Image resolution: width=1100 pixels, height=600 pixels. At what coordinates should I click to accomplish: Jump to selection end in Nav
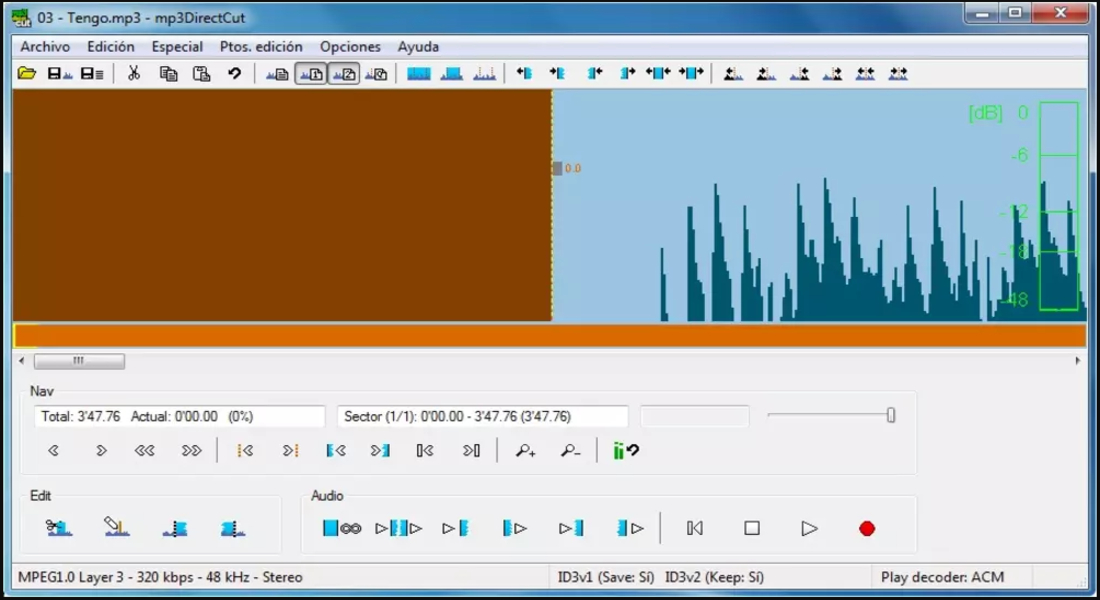(380, 451)
